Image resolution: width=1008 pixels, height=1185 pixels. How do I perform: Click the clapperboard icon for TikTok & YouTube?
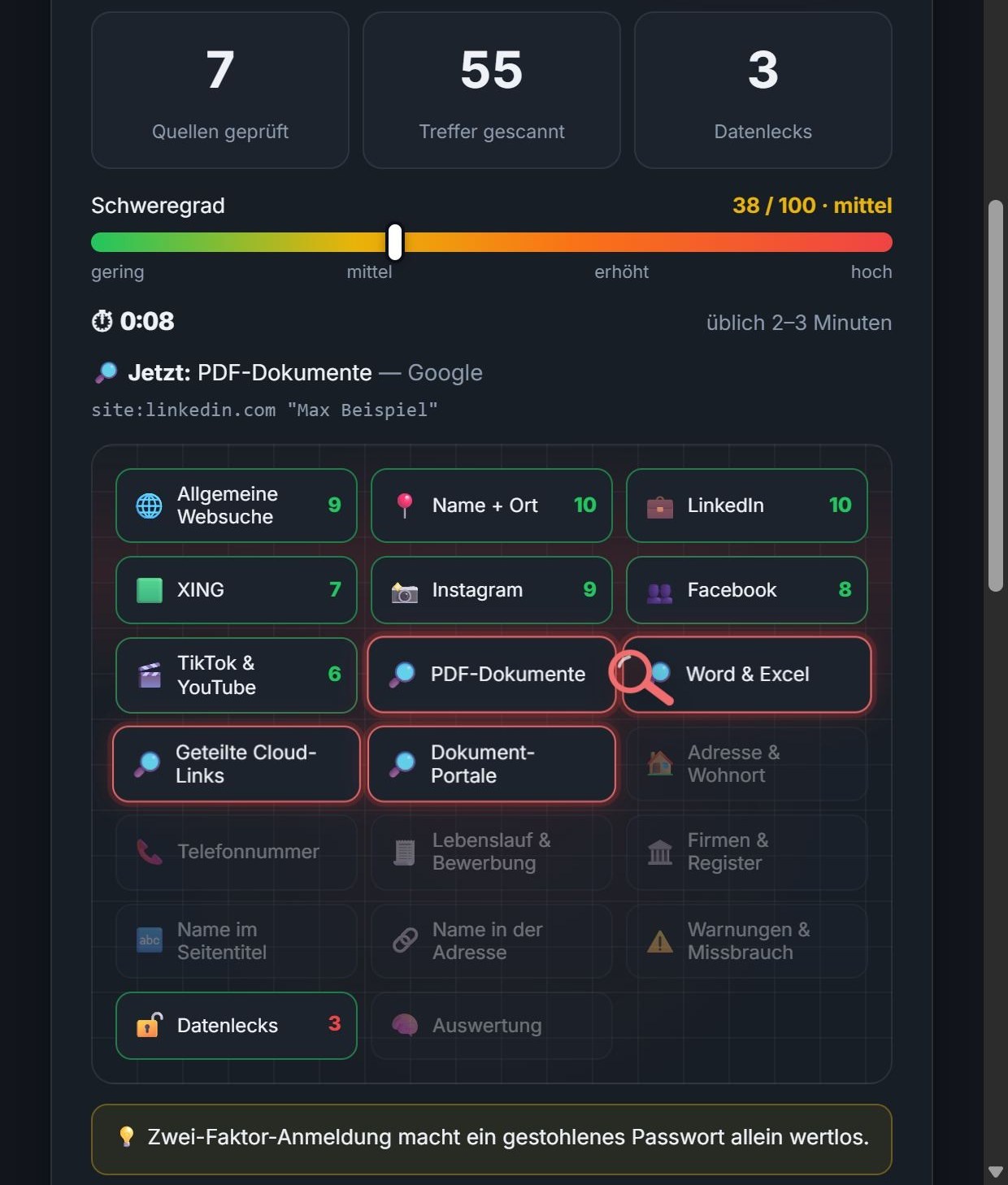point(150,675)
